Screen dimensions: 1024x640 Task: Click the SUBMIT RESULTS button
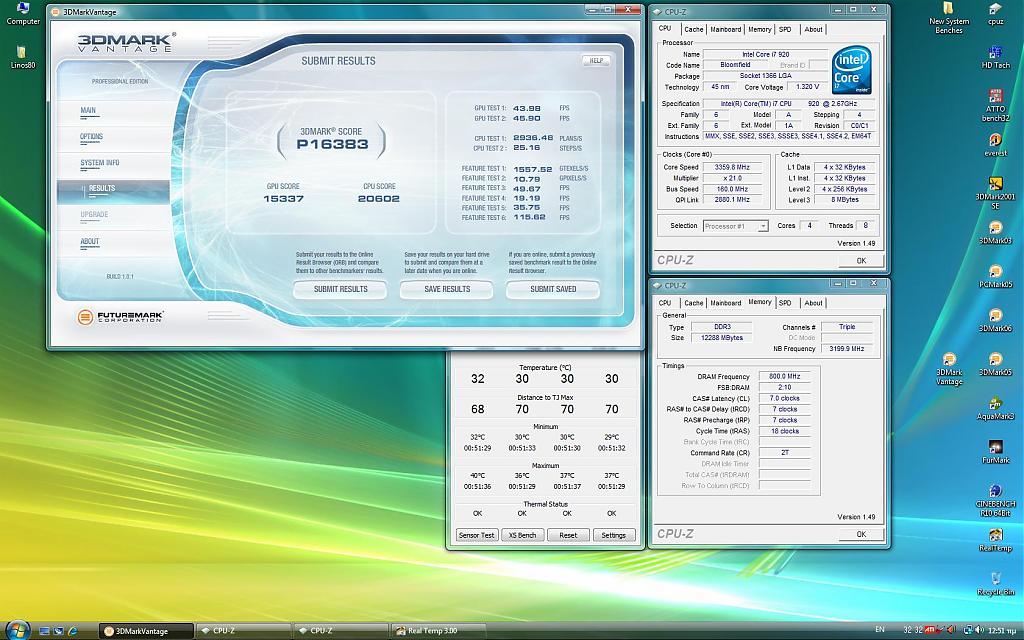point(340,289)
